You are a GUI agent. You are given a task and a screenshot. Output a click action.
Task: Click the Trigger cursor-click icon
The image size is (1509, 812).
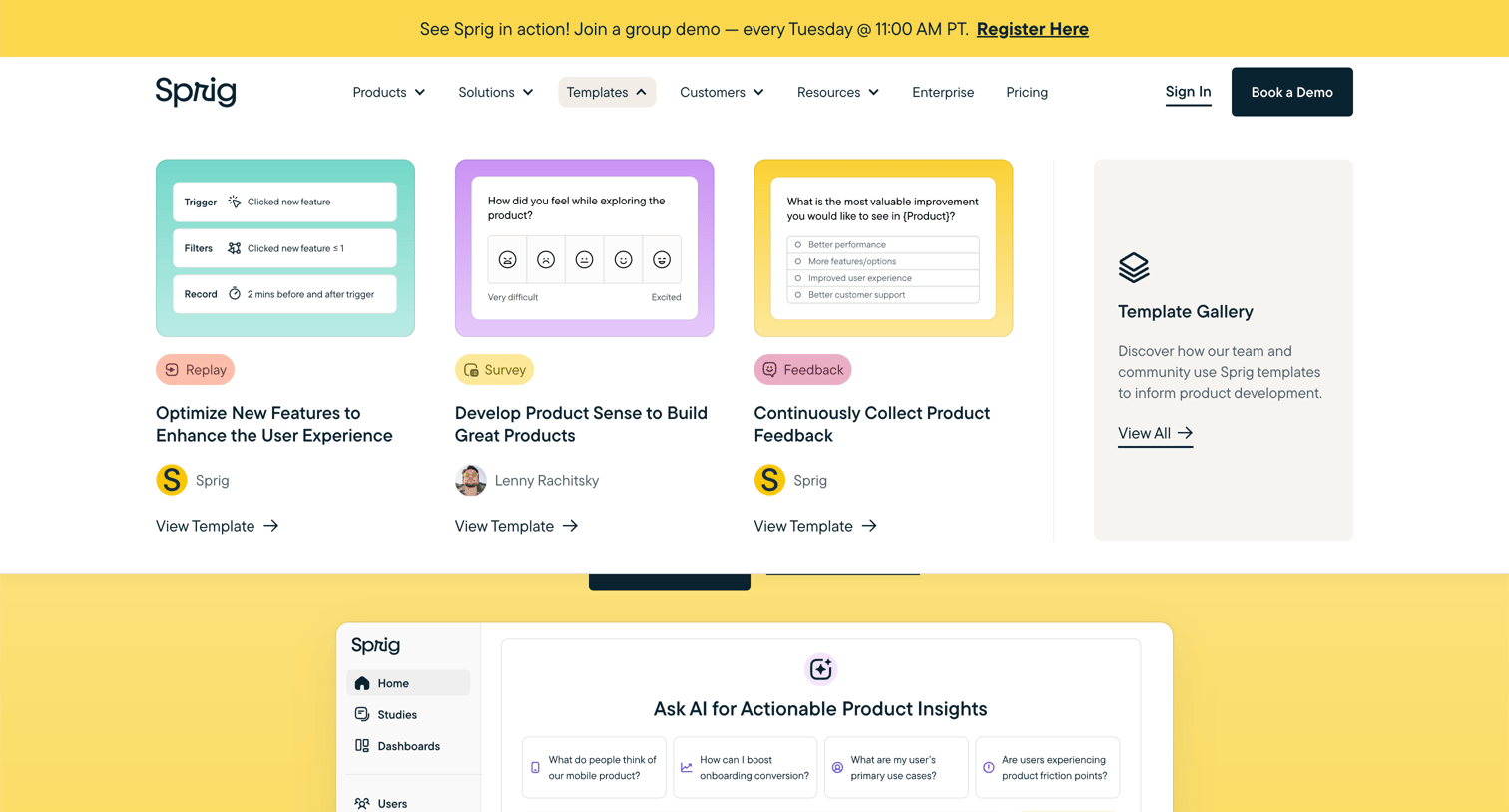pos(235,202)
